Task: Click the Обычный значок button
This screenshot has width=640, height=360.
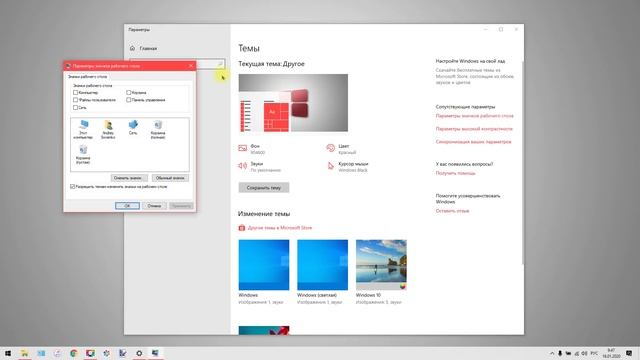Action: 170,178
